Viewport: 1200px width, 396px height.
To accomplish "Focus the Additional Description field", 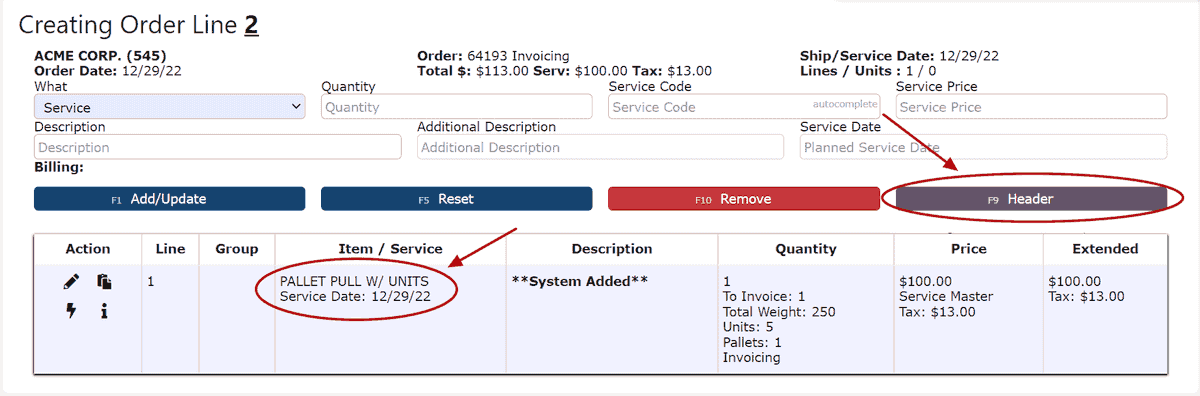I will pyautogui.click(x=600, y=147).
